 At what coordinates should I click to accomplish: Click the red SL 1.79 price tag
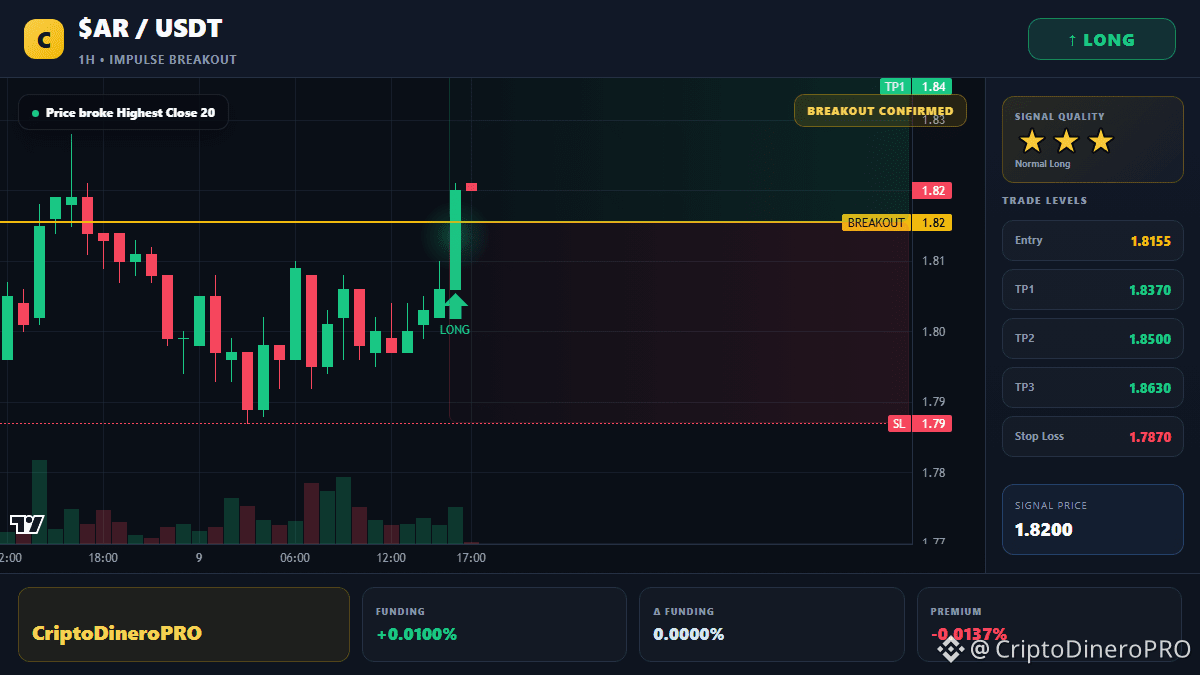[x=920, y=424]
